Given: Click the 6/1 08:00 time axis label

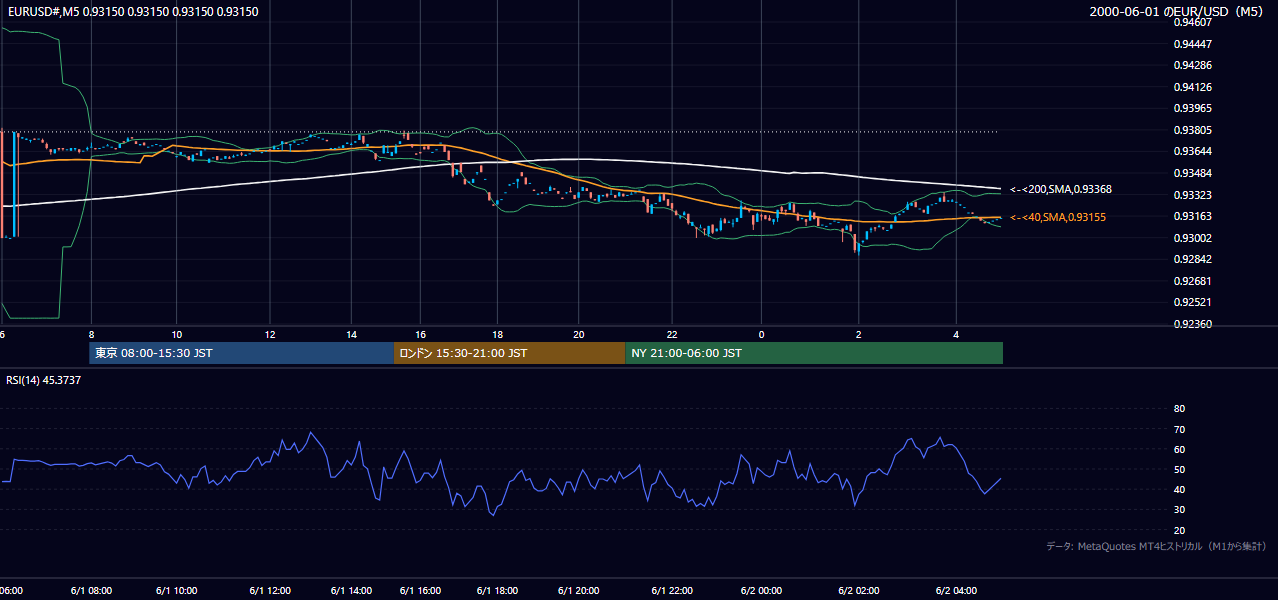Looking at the screenshot, I should point(91,591).
